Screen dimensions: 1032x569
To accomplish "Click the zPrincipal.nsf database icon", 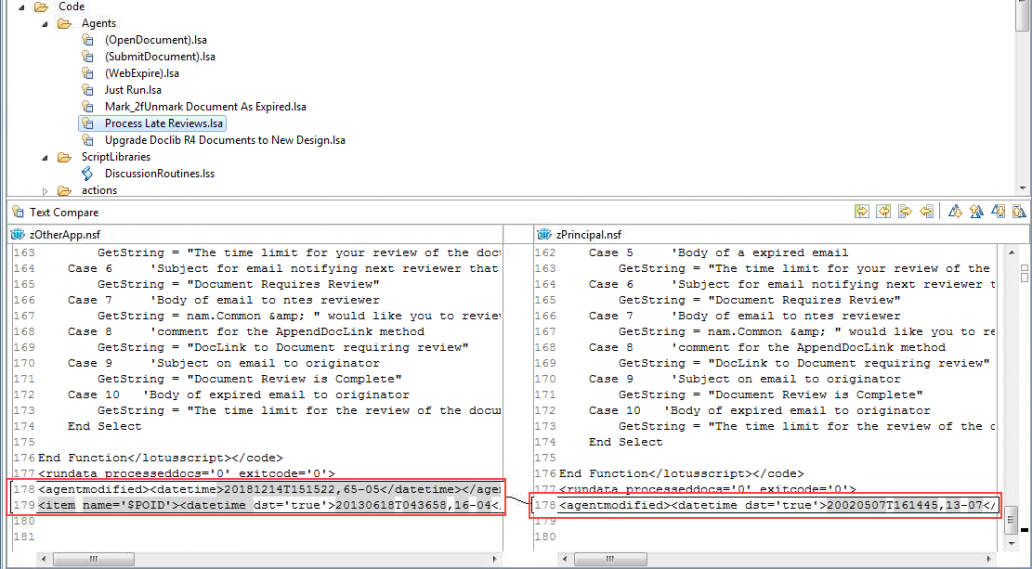I will tap(544, 234).
